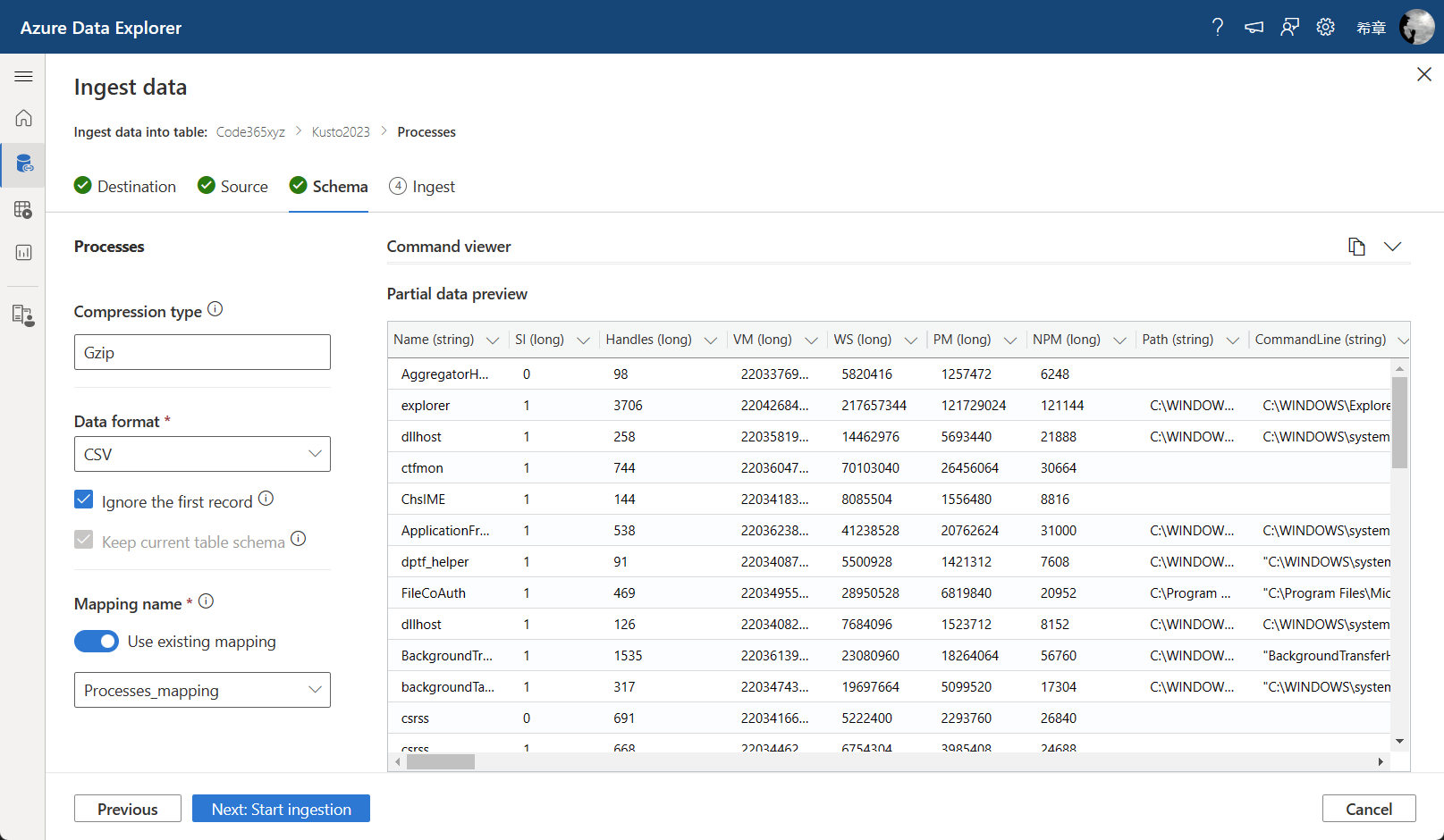
Task: Click the Processes breadcrumb text
Action: [426, 132]
